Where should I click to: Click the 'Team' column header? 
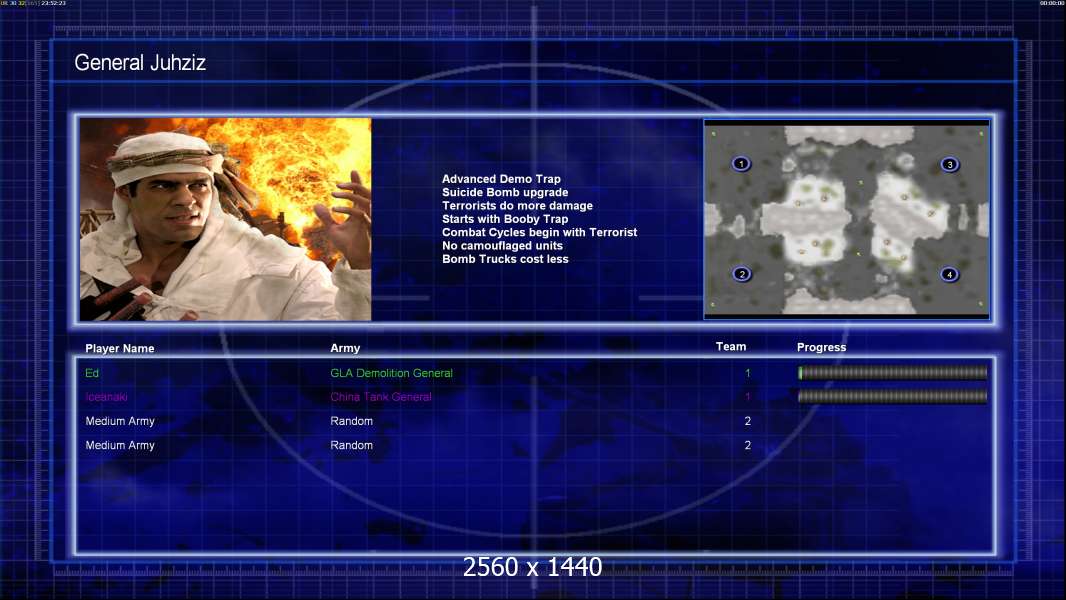coord(731,347)
